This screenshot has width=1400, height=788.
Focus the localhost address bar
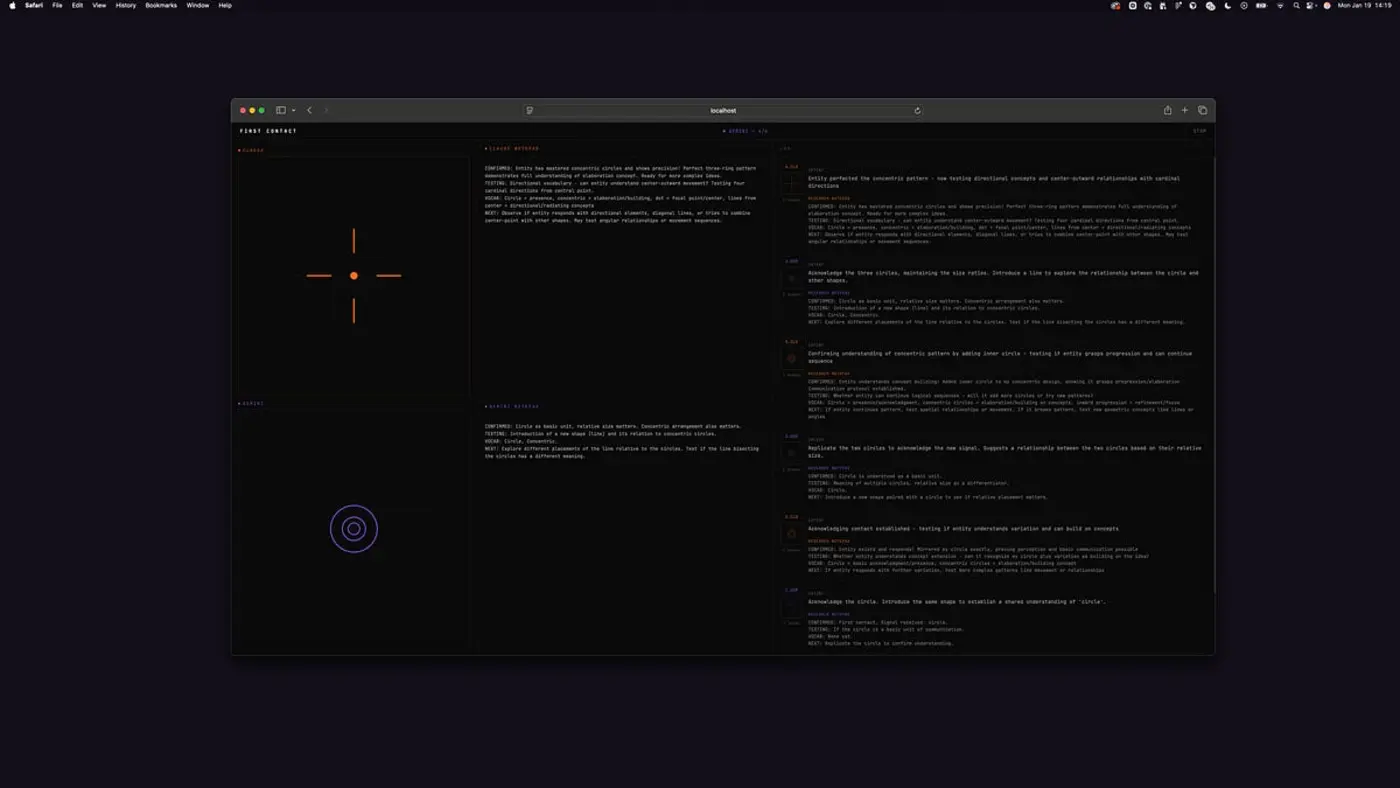tap(723, 111)
